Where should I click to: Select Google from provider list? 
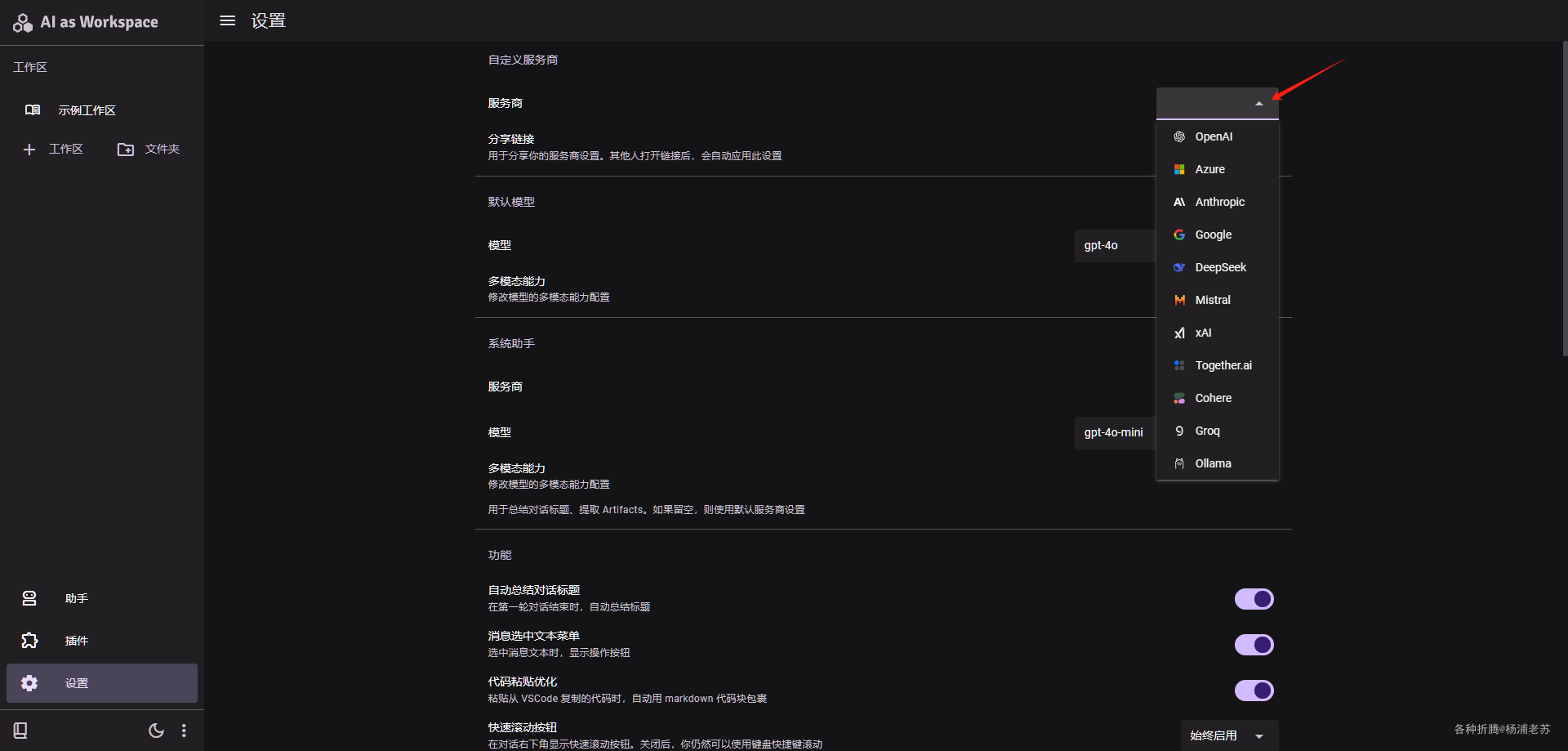coord(1218,235)
